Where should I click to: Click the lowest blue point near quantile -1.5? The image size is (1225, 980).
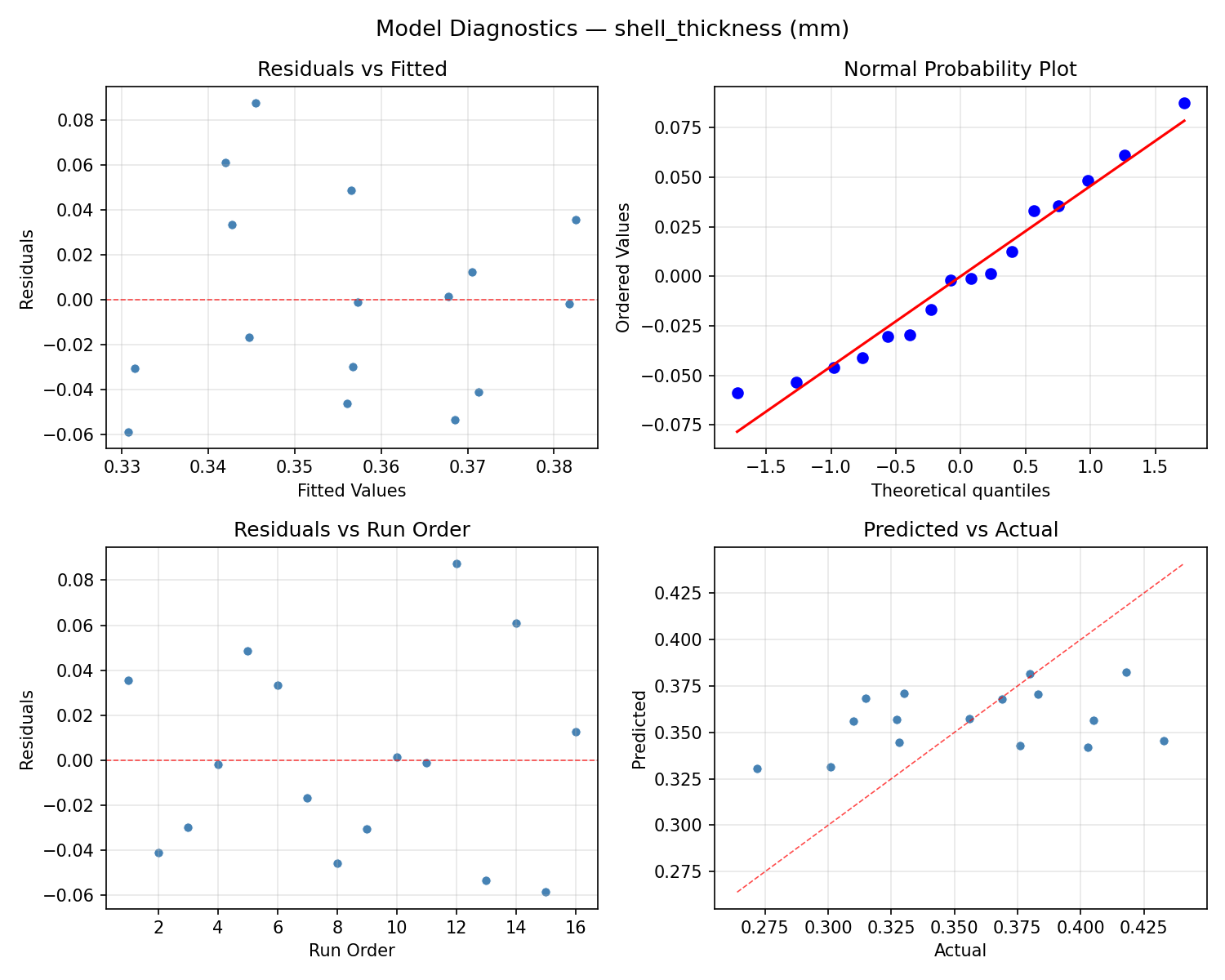coord(738,394)
